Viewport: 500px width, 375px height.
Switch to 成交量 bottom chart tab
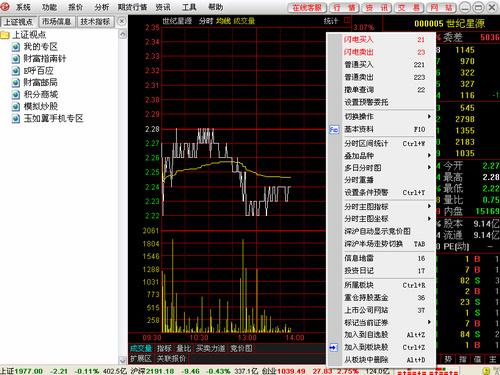(141, 349)
